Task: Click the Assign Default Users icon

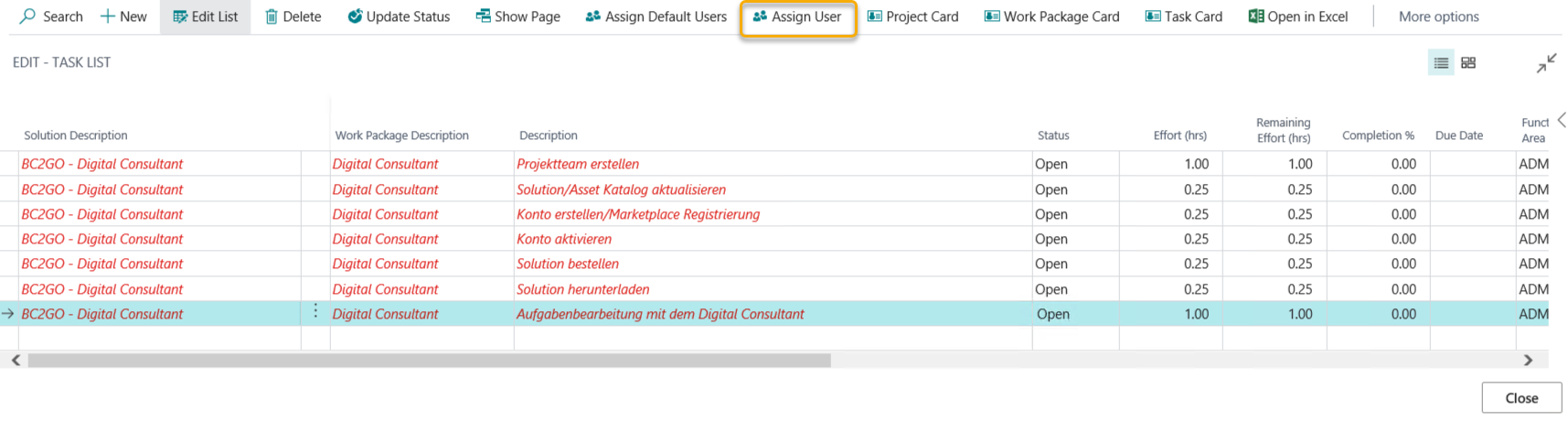Action: [x=593, y=16]
